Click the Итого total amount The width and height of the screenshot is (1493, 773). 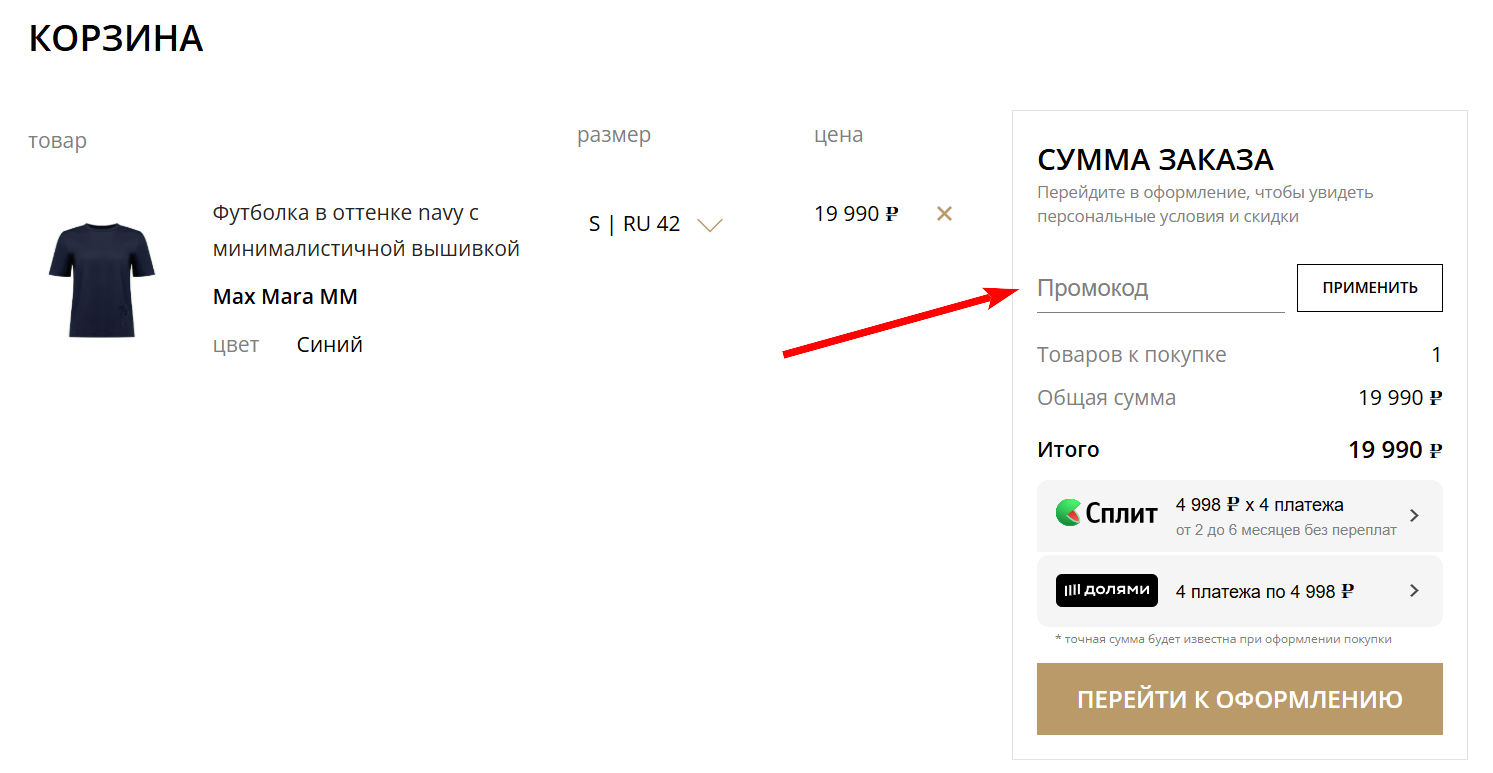[1394, 450]
